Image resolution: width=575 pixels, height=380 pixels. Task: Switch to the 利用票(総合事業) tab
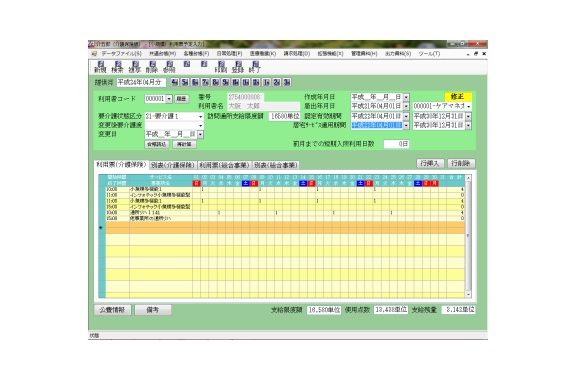(224, 165)
